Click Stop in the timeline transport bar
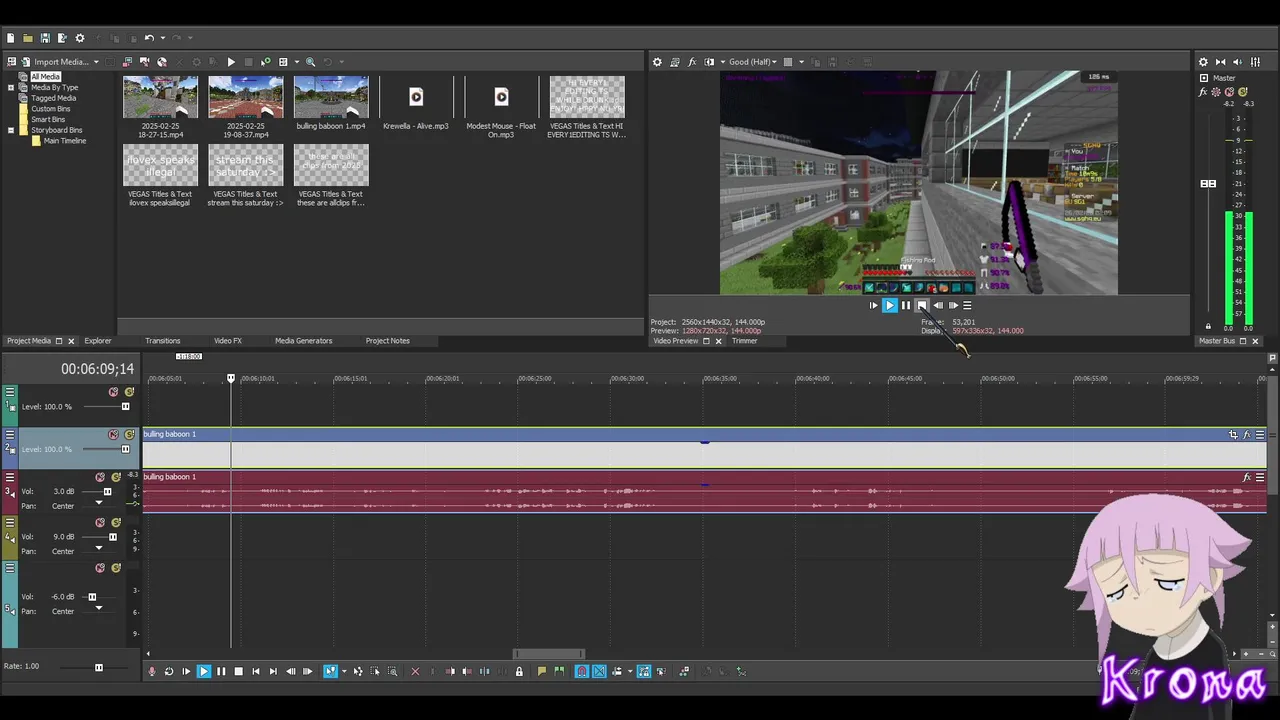Screen dimensions: 1280x720 coord(238,672)
